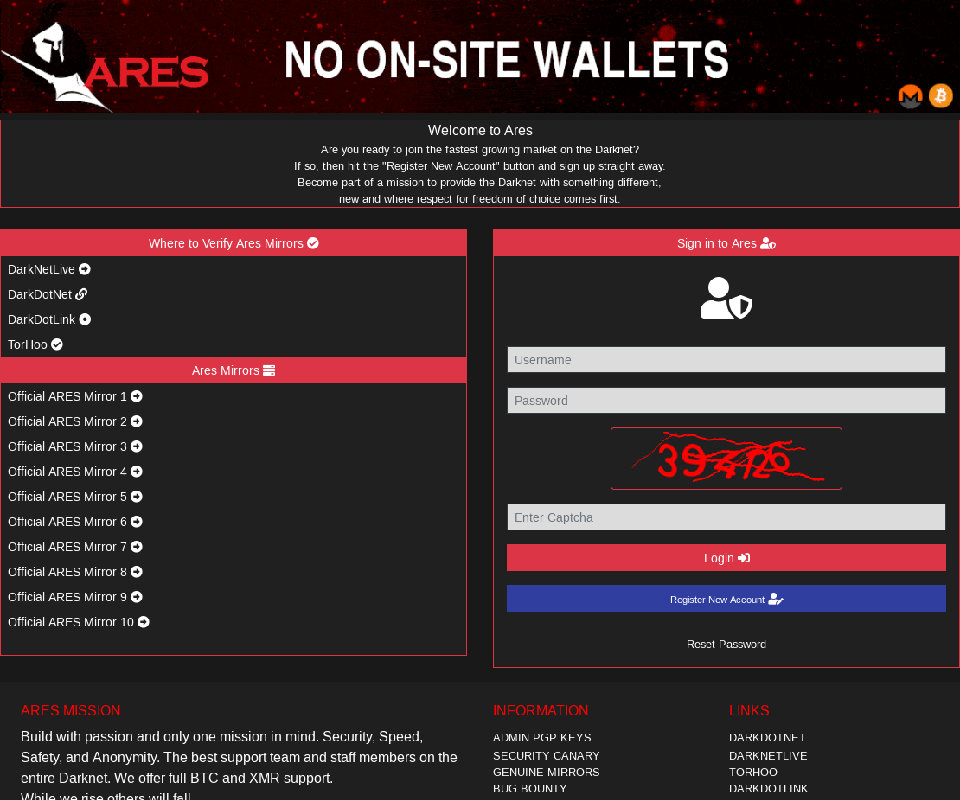
Task: Open the Reset Password link
Action: pos(726,644)
